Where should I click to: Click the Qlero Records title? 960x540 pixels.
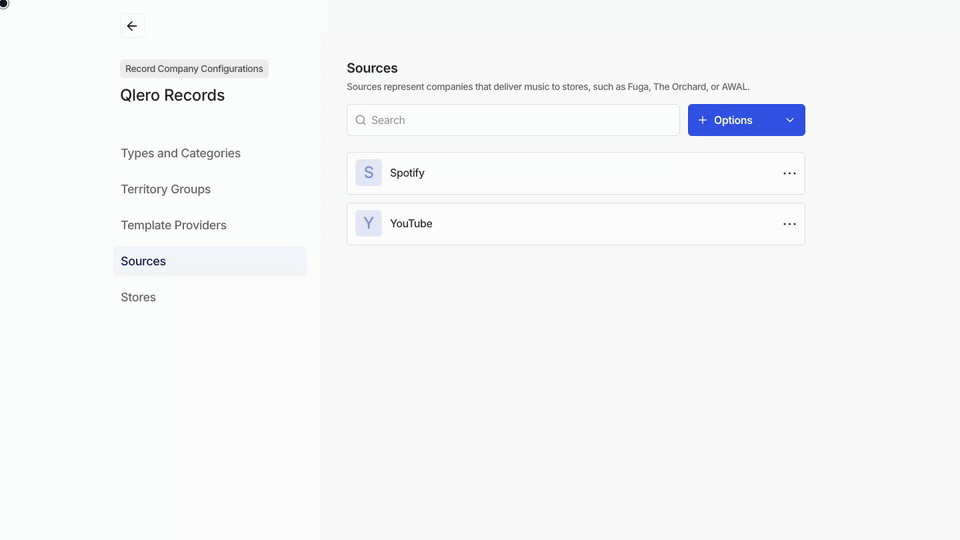[173, 95]
